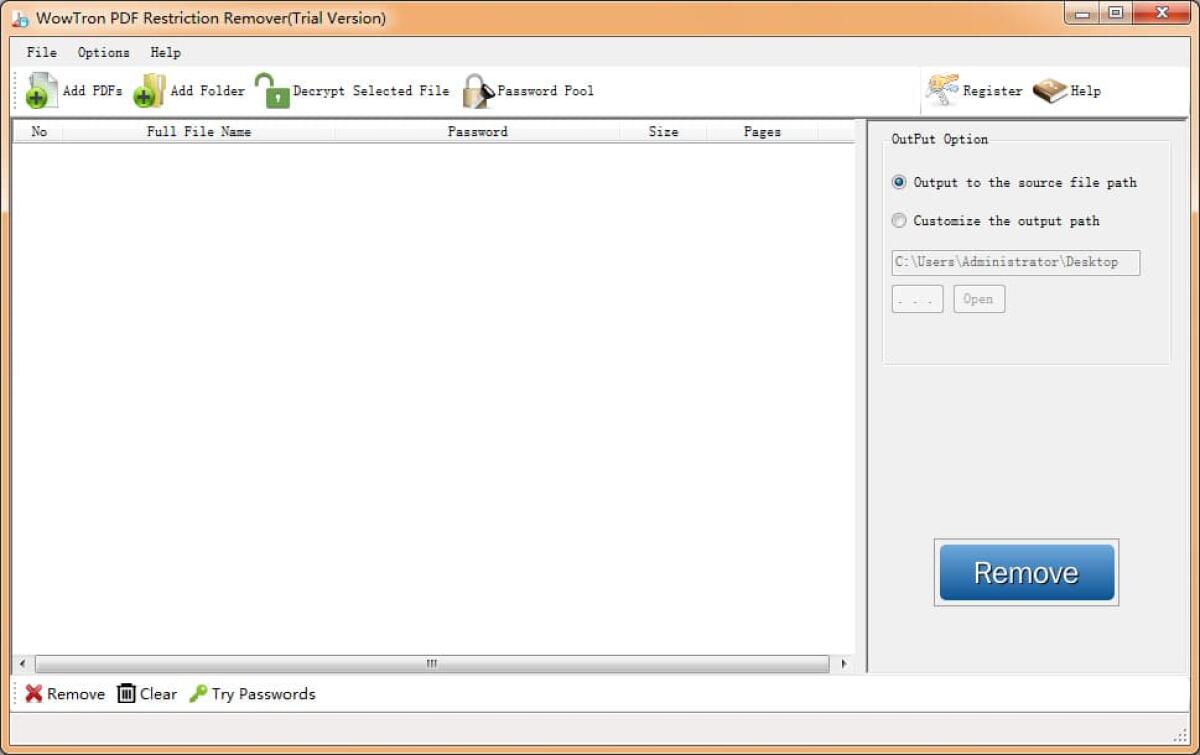Open the Password Pool

pyautogui.click(x=476, y=90)
